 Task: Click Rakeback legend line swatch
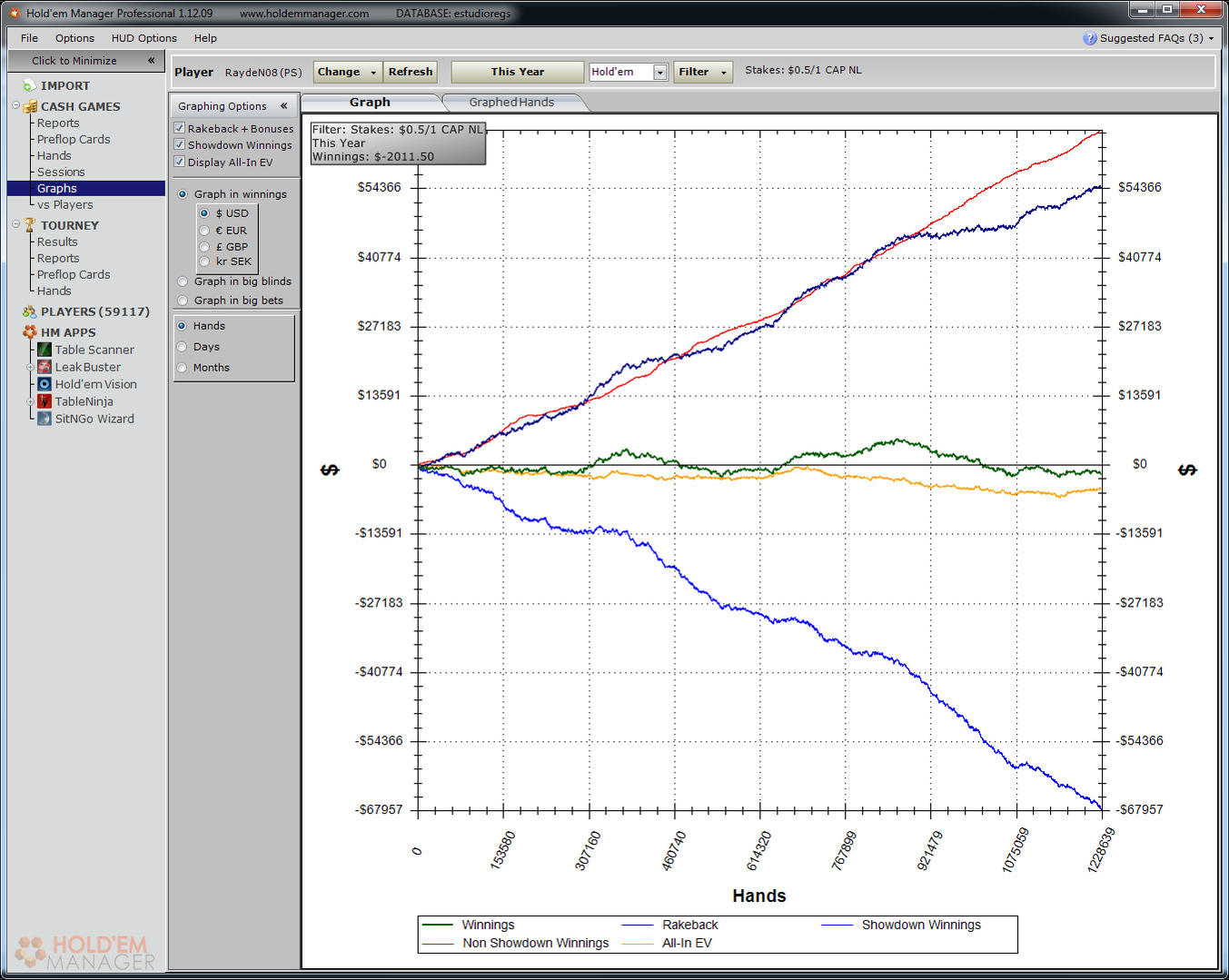pyautogui.click(x=638, y=925)
